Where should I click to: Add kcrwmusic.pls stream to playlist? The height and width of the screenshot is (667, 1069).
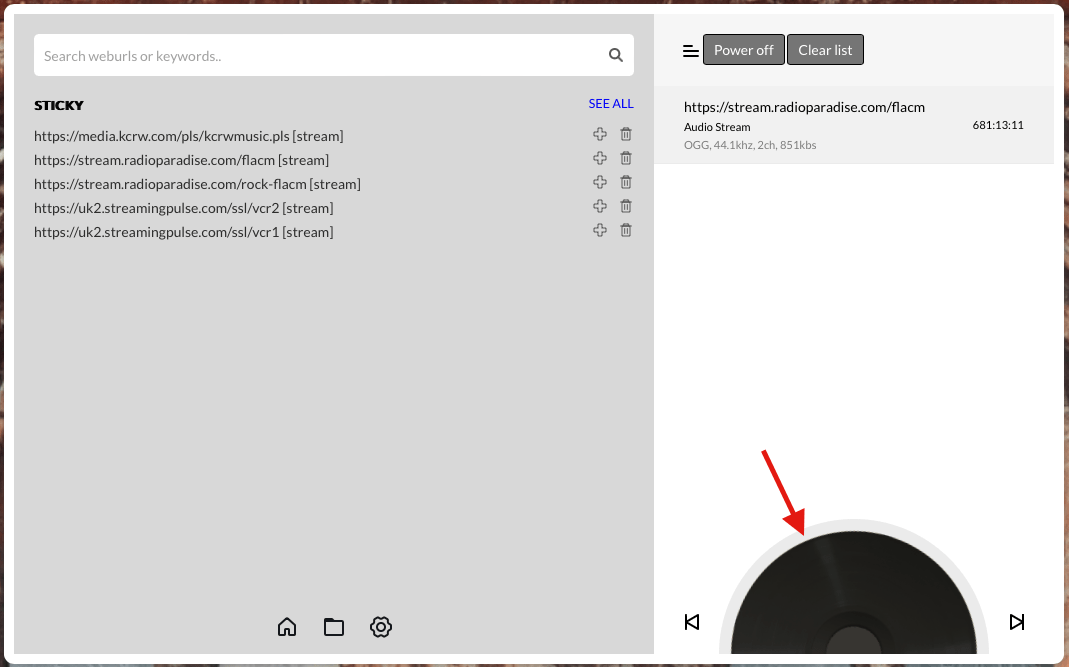(600, 134)
